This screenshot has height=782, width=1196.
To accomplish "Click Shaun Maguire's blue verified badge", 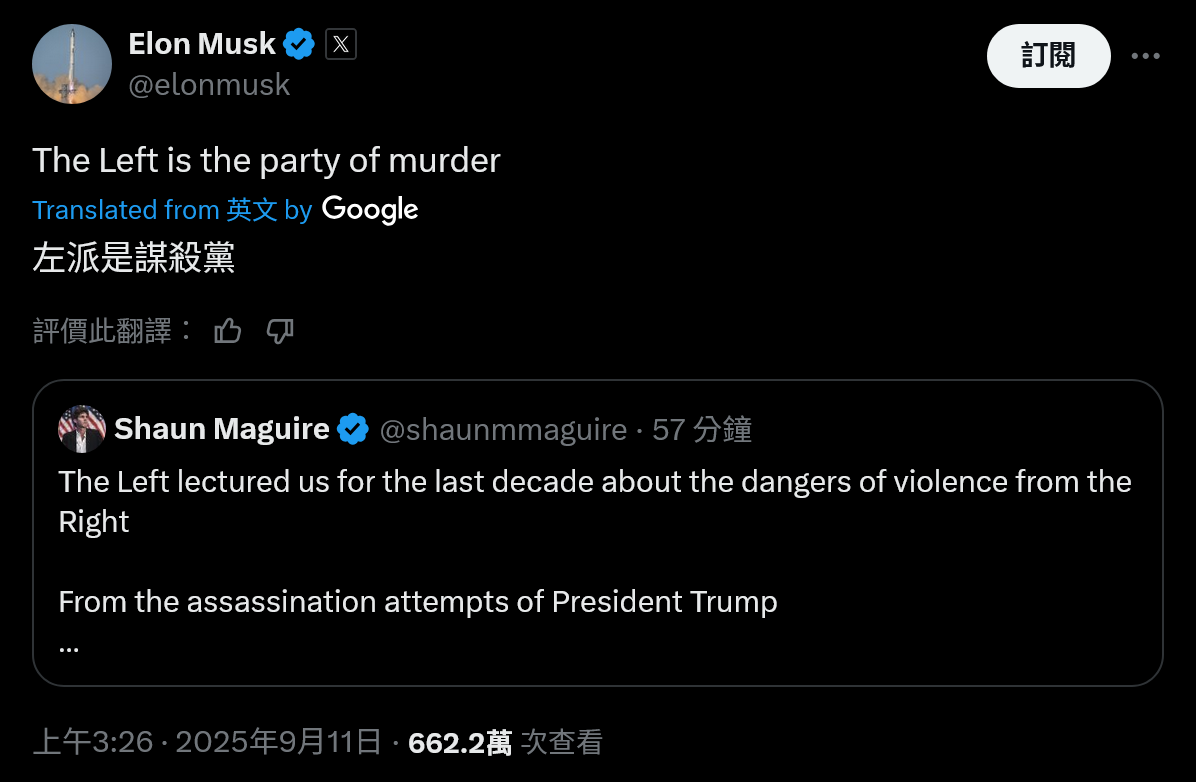I will click(352, 430).
